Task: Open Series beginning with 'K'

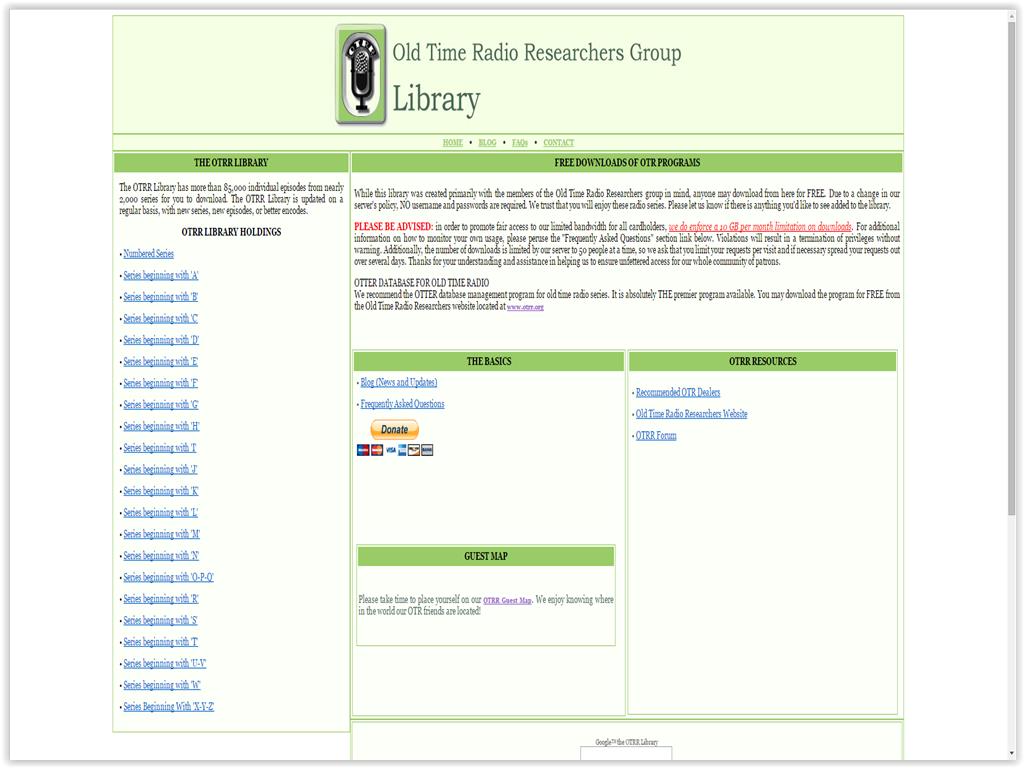Action: click(x=161, y=490)
